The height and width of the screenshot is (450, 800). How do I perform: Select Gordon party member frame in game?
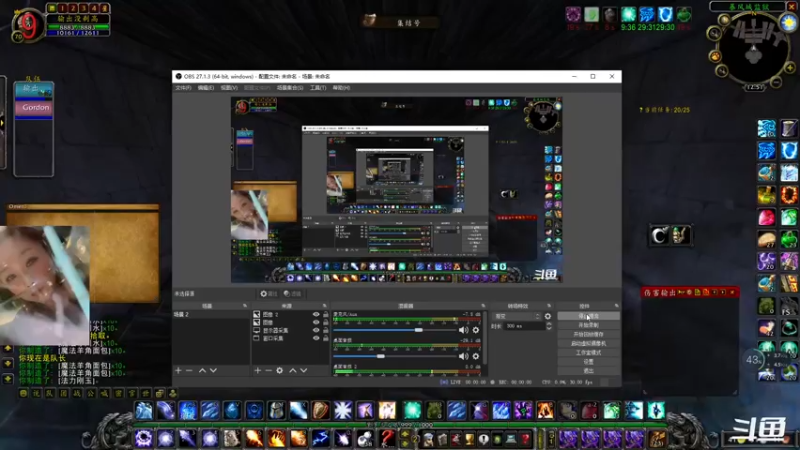coord(34,108)
